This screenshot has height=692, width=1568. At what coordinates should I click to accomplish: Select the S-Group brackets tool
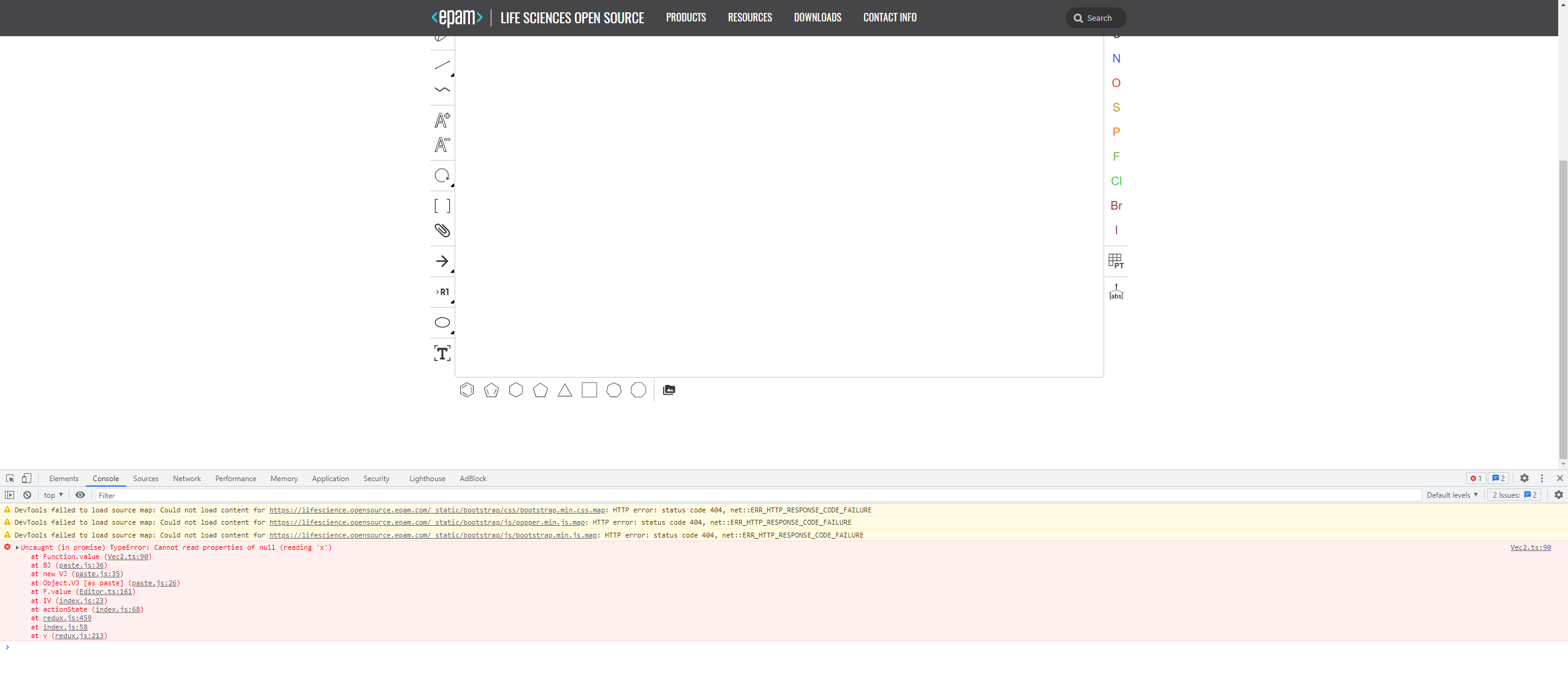[442, 206]
